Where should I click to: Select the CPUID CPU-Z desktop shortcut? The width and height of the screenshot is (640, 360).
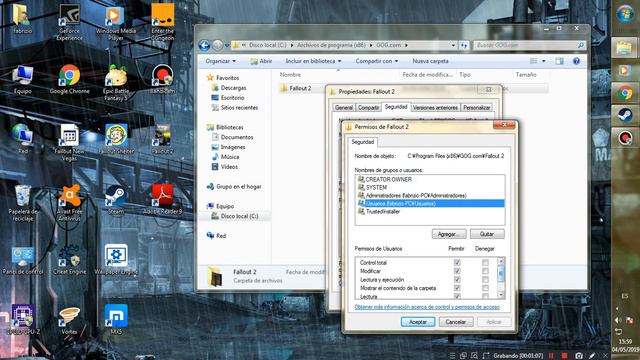23,320
